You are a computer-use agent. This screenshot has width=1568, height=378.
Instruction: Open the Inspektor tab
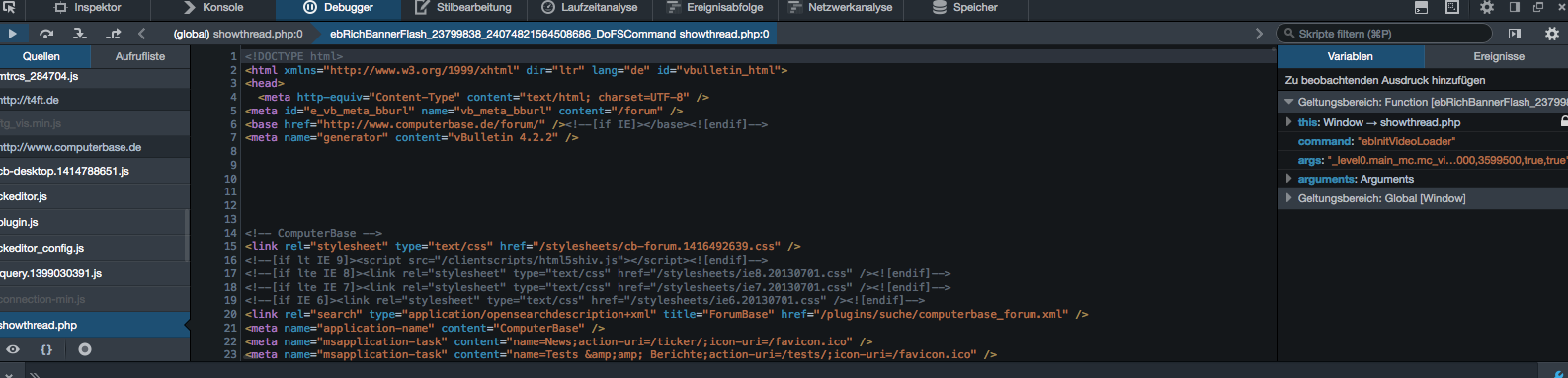click(87, 8)
